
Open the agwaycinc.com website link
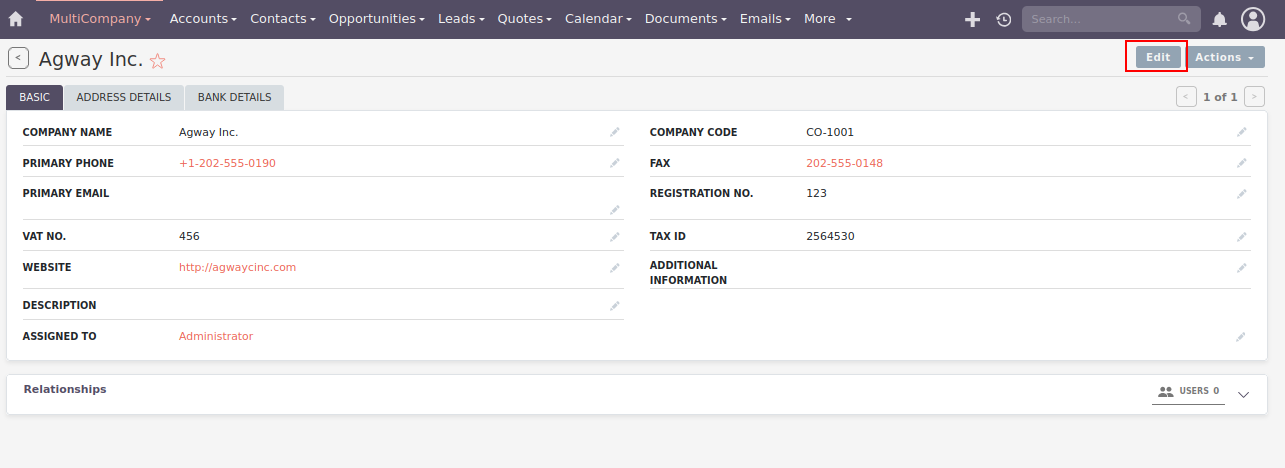tap(237, 267)
